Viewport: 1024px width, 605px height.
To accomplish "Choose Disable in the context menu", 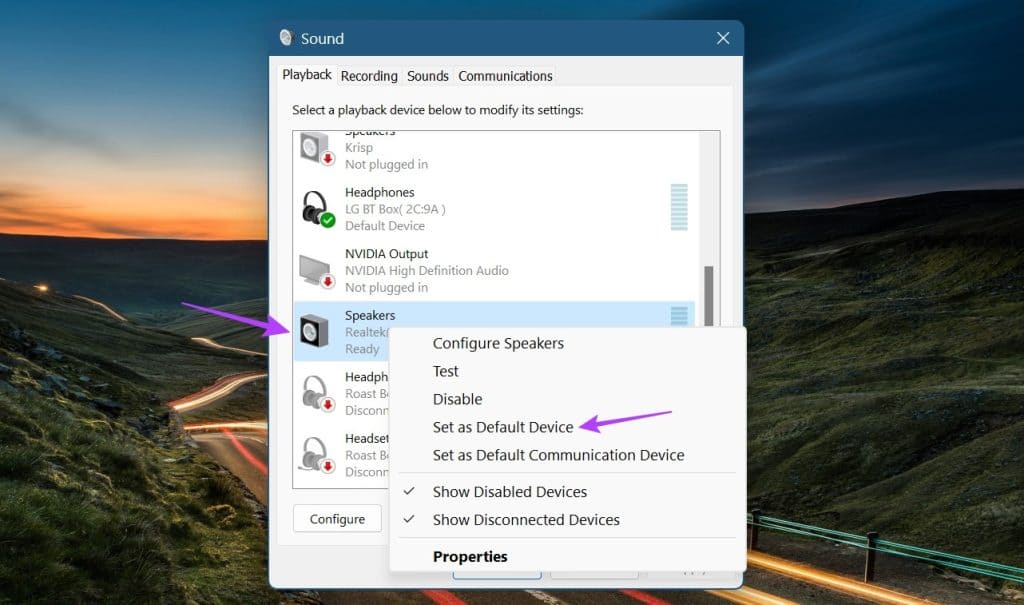I will pos(568,399).
